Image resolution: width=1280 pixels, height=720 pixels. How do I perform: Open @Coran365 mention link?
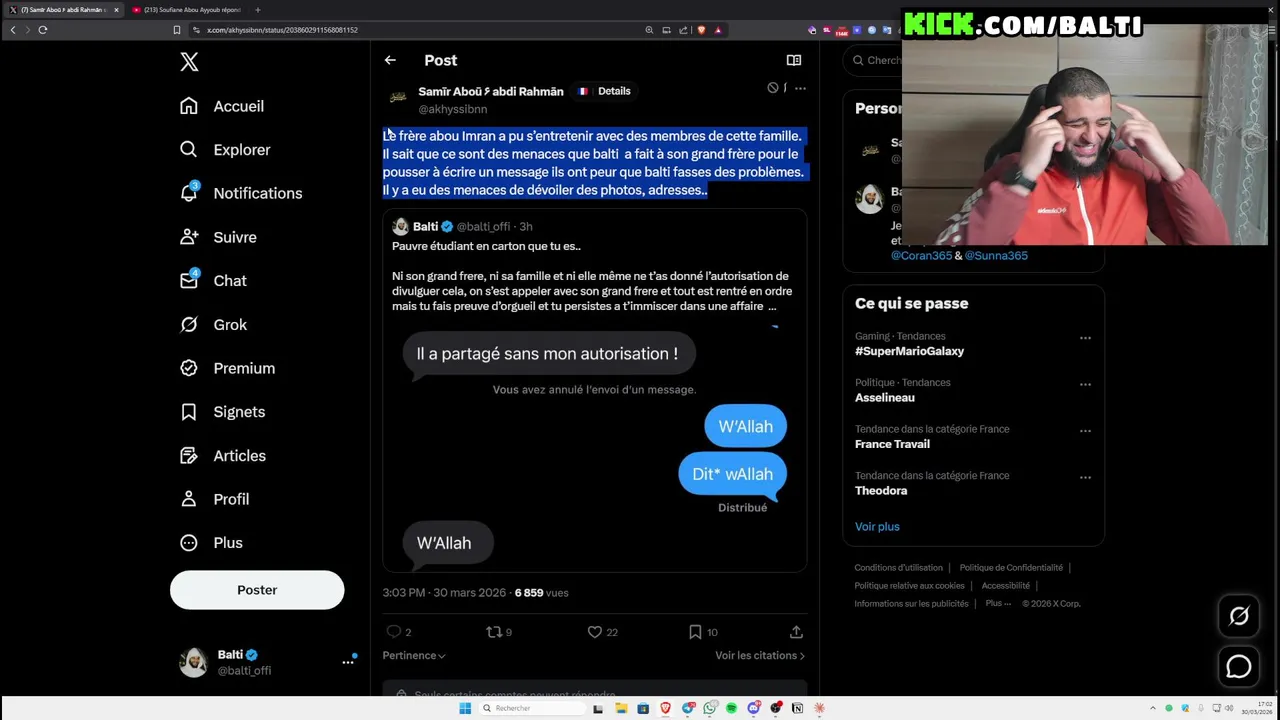[x=921, y=256]
